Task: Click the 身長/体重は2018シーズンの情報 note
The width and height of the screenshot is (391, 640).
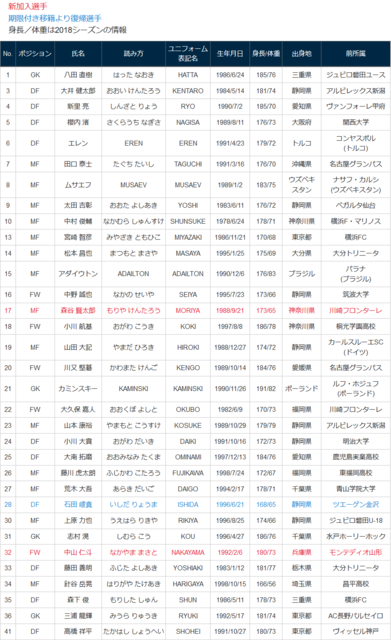Action: pyautogui.click(x=67, y=30)
